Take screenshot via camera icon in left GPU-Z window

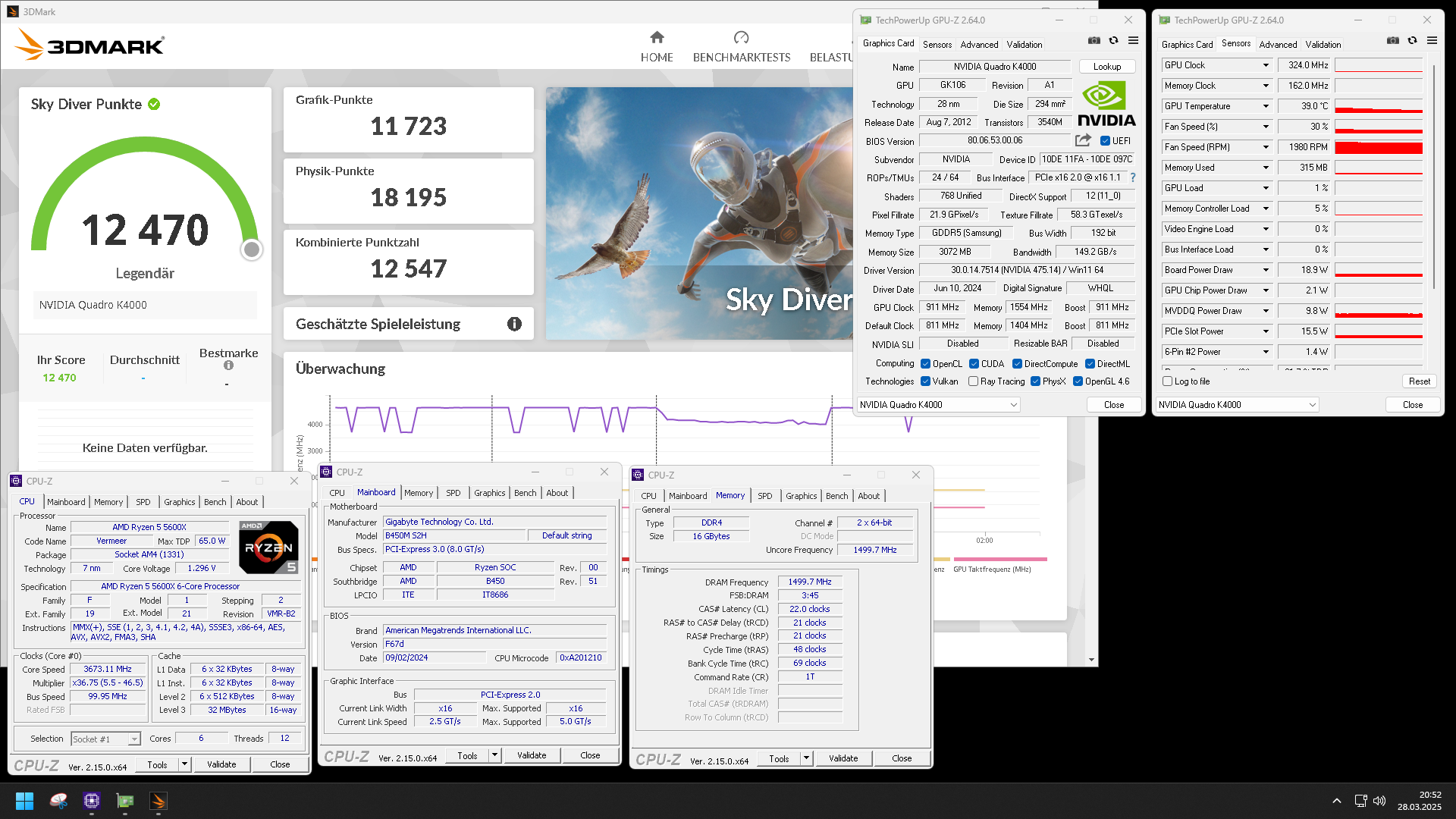1094,41
